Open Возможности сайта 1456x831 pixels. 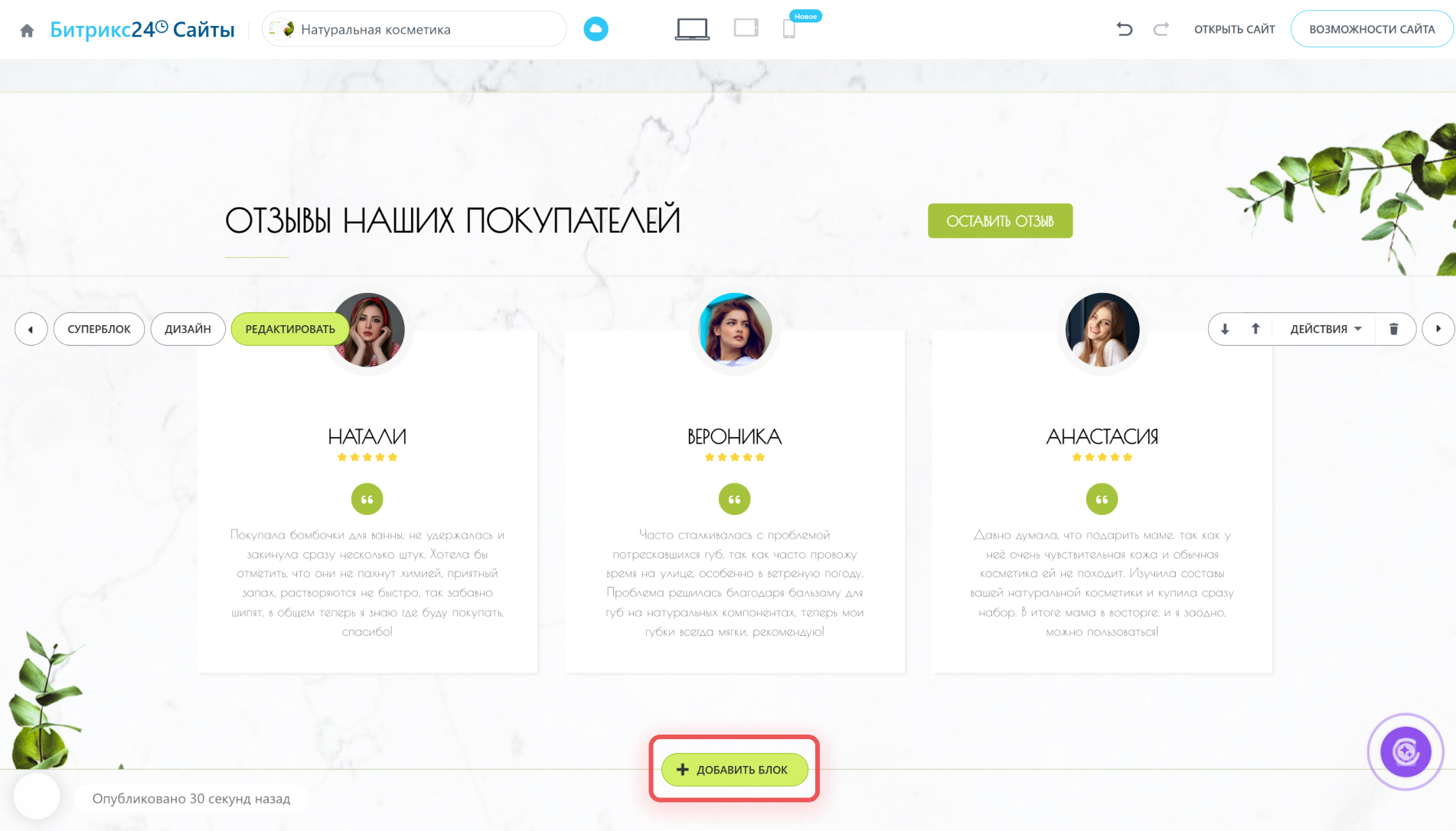tap(1372, 29)
